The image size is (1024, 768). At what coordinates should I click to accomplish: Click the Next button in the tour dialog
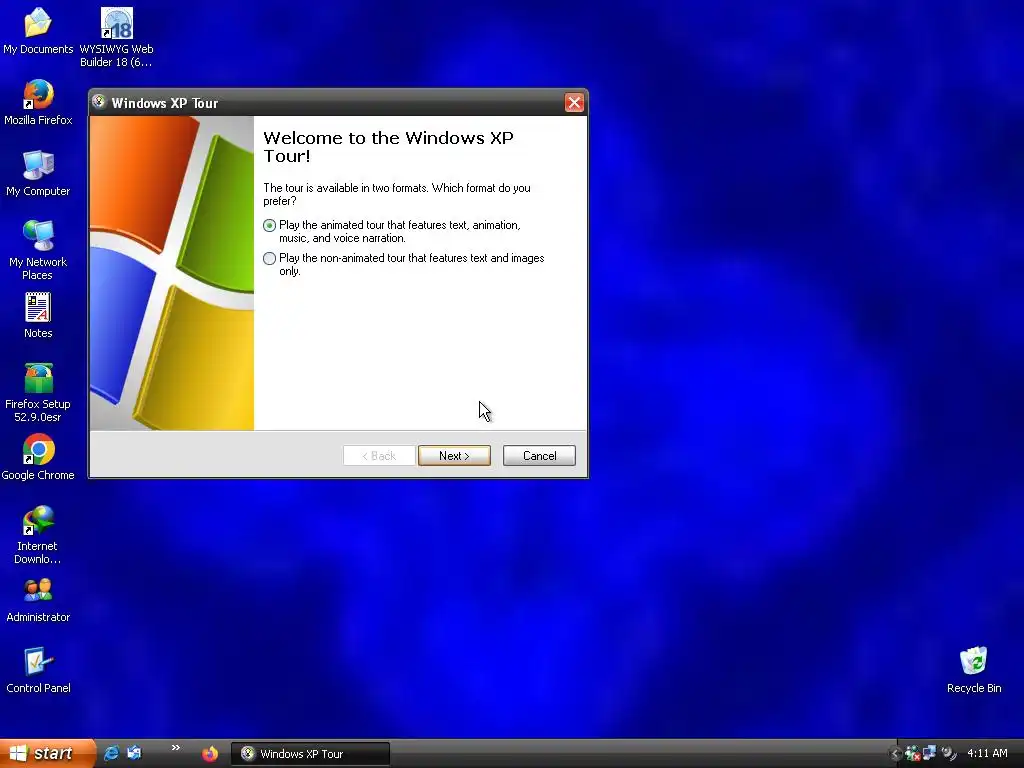coord(454,456)
